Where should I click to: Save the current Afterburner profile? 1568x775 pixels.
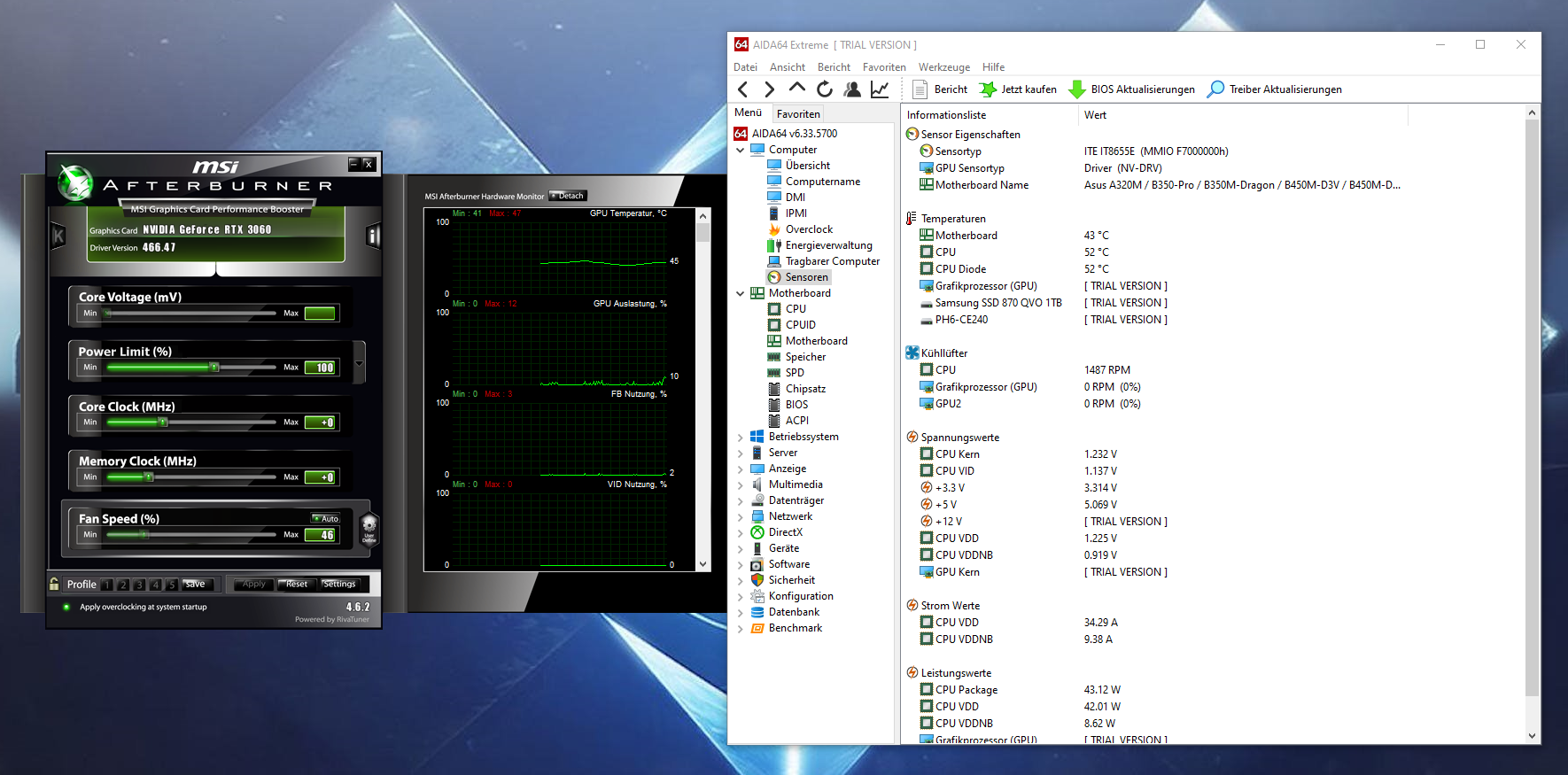pos(195,585)
